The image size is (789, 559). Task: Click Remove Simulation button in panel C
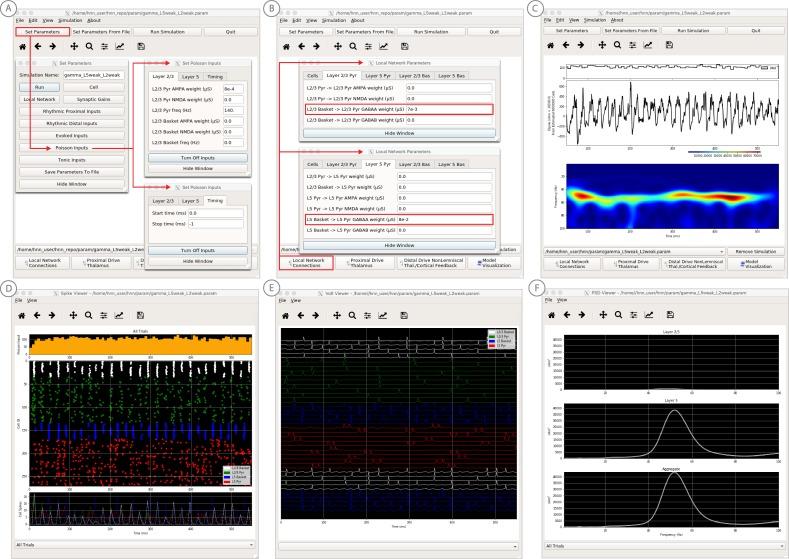755,251
